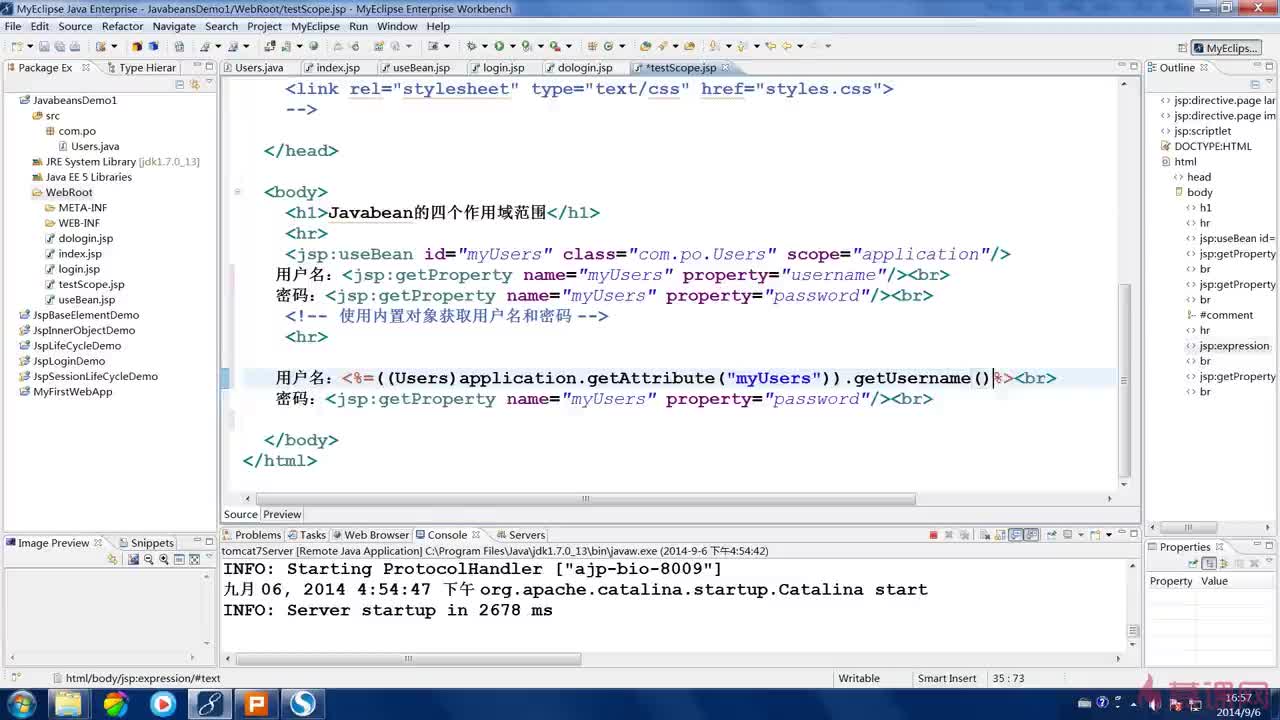Click the Windows Start button

pos(21,704)
